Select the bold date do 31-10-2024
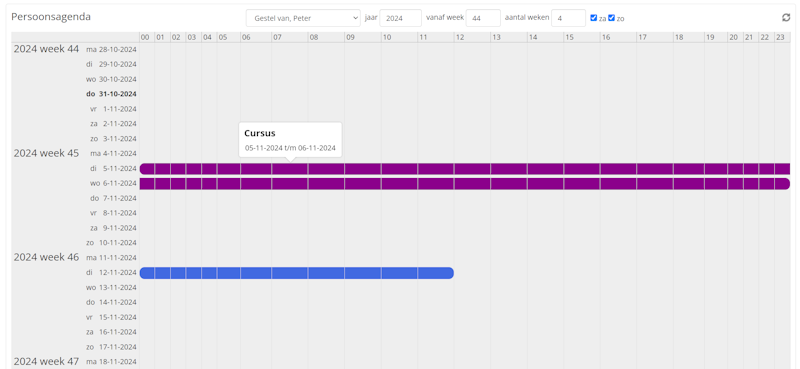800x369 pixels. [111, 94]
